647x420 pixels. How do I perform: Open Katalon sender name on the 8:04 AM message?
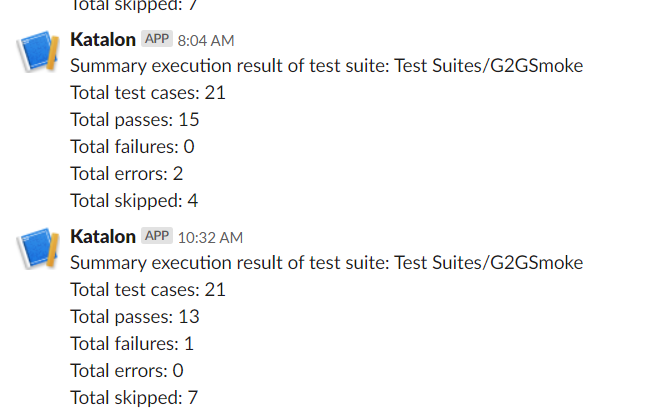103,39
